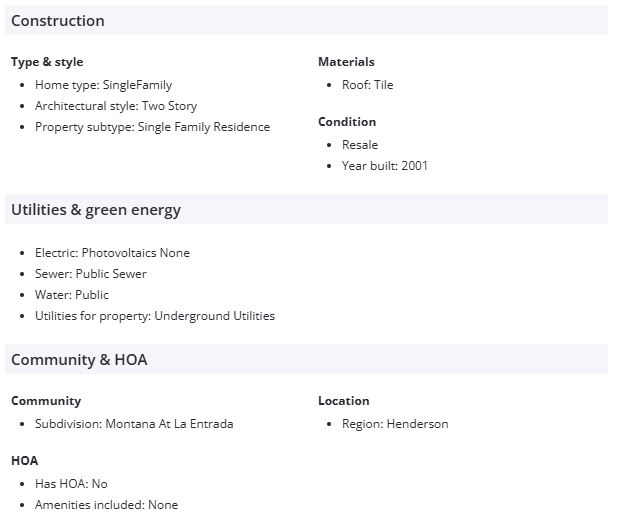This screenshot has width=632, height=523.
Task: Click Underground Utilities property line
Action: coord(154,316)
